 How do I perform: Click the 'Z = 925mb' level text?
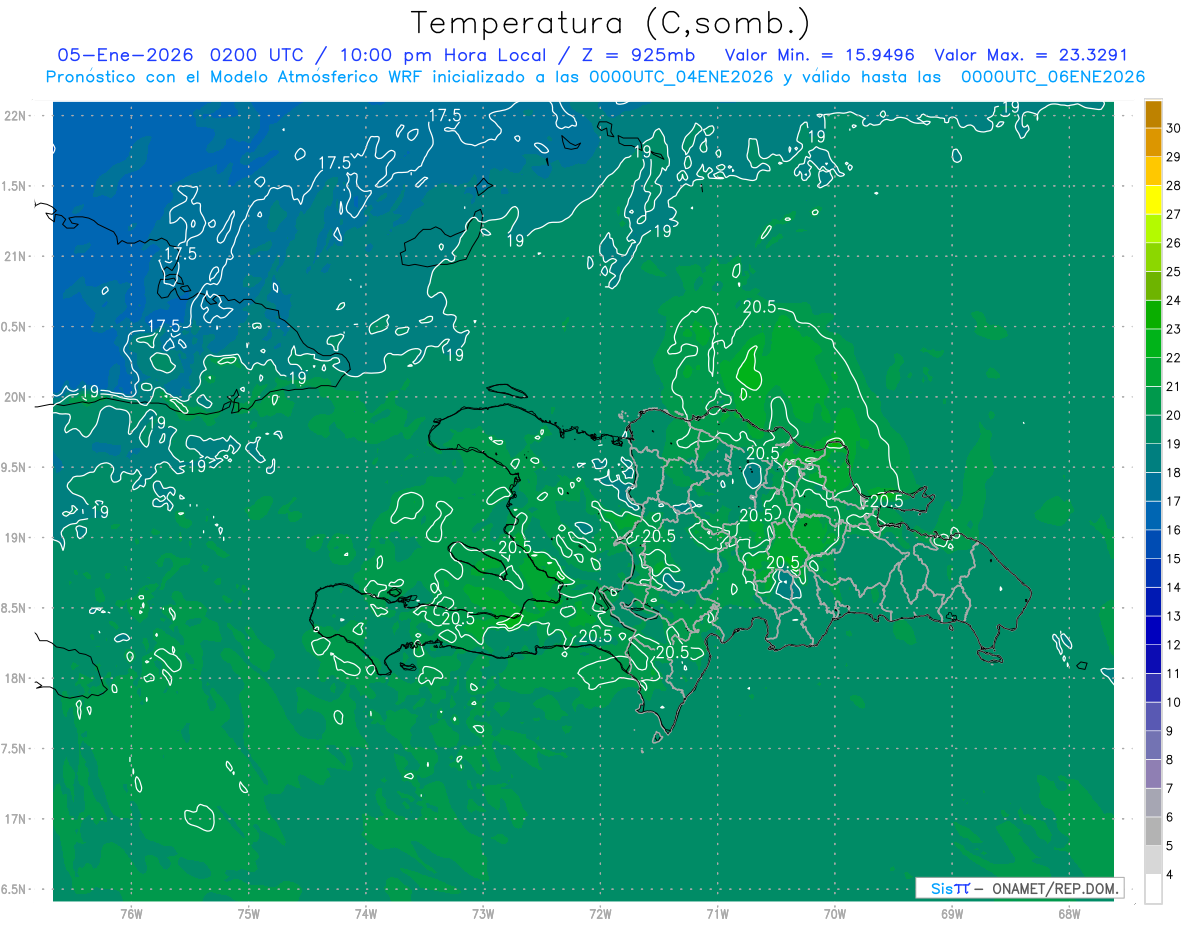pos(636,56)
